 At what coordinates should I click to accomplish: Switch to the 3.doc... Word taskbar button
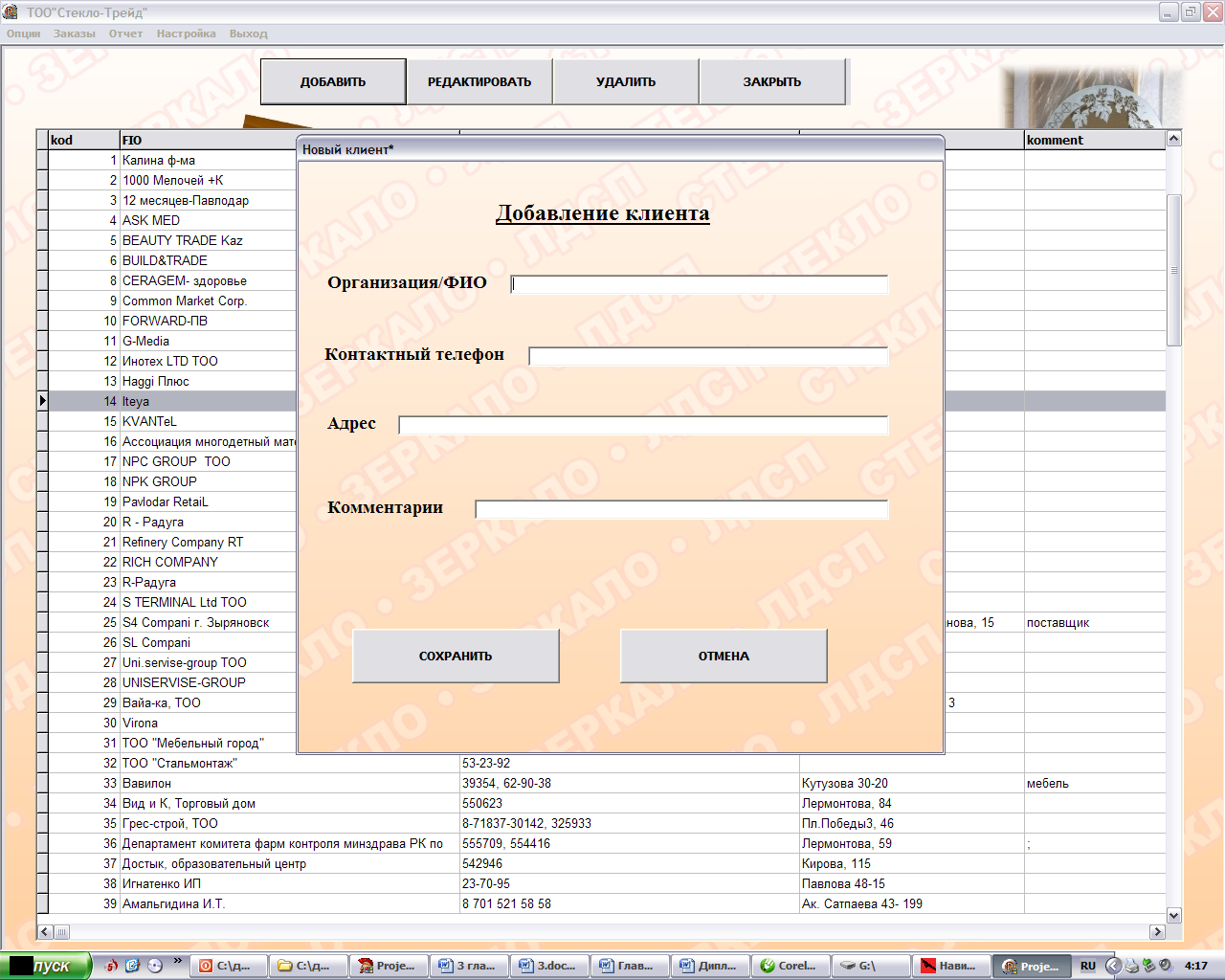tap(549, 966)
